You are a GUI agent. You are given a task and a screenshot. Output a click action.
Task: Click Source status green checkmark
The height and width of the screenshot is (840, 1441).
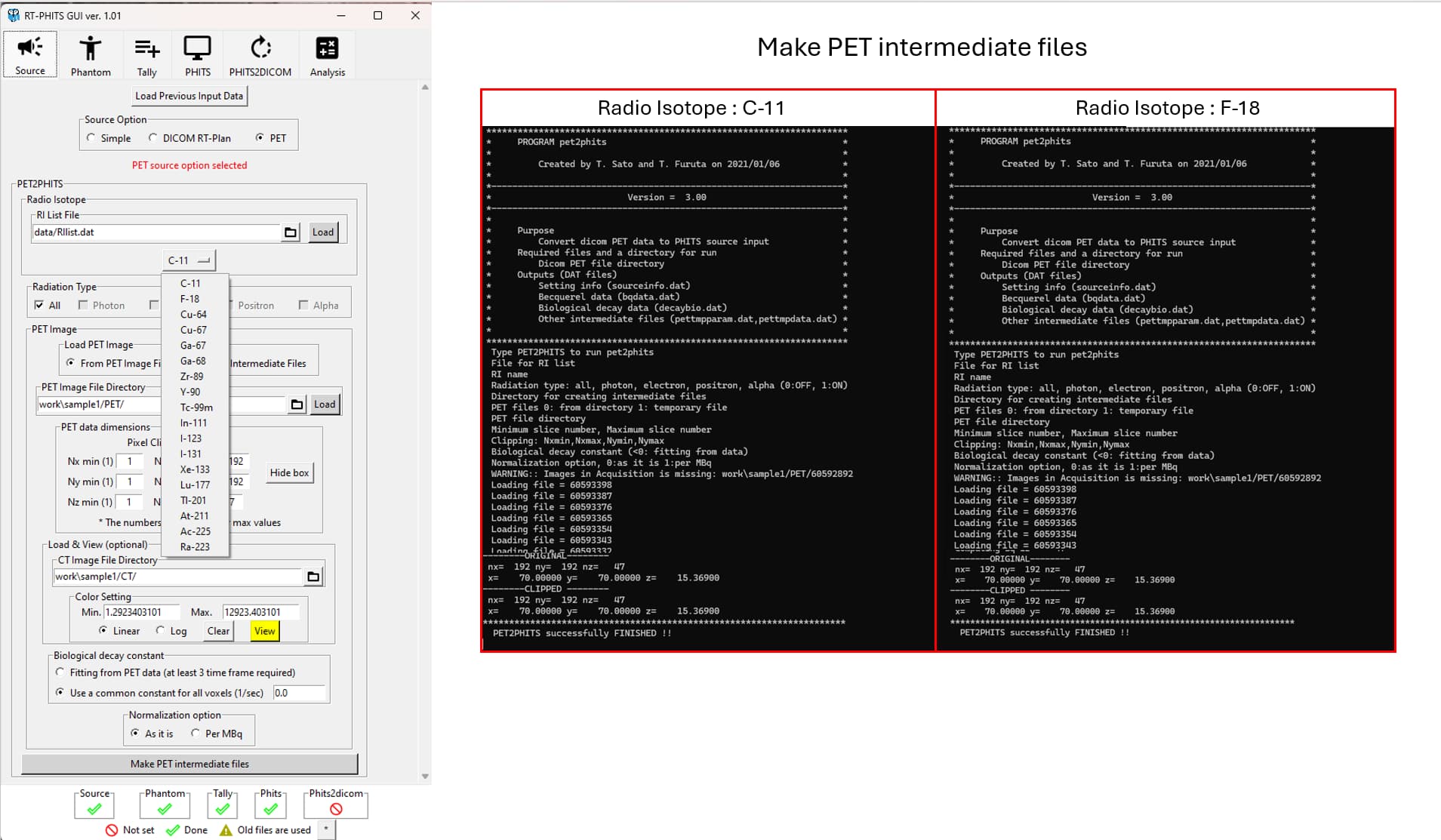pyautogui.click(x=94, y=809)
